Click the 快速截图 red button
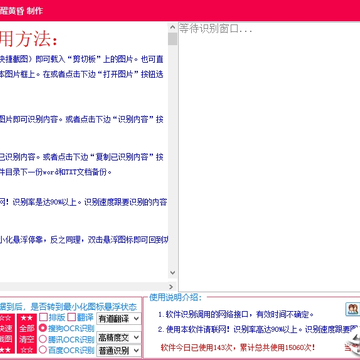Image resolution: width=360 pixels, height=360 pixels. tap(6, 334)
